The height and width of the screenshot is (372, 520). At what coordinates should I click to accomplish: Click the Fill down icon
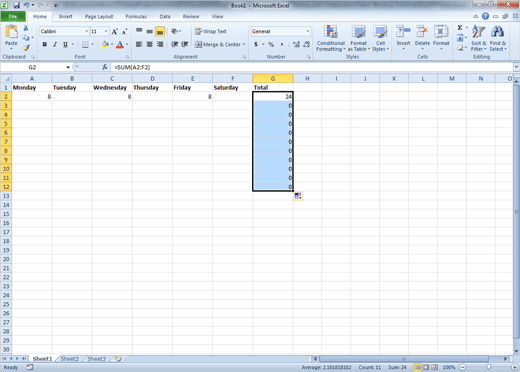pos(460,38)
